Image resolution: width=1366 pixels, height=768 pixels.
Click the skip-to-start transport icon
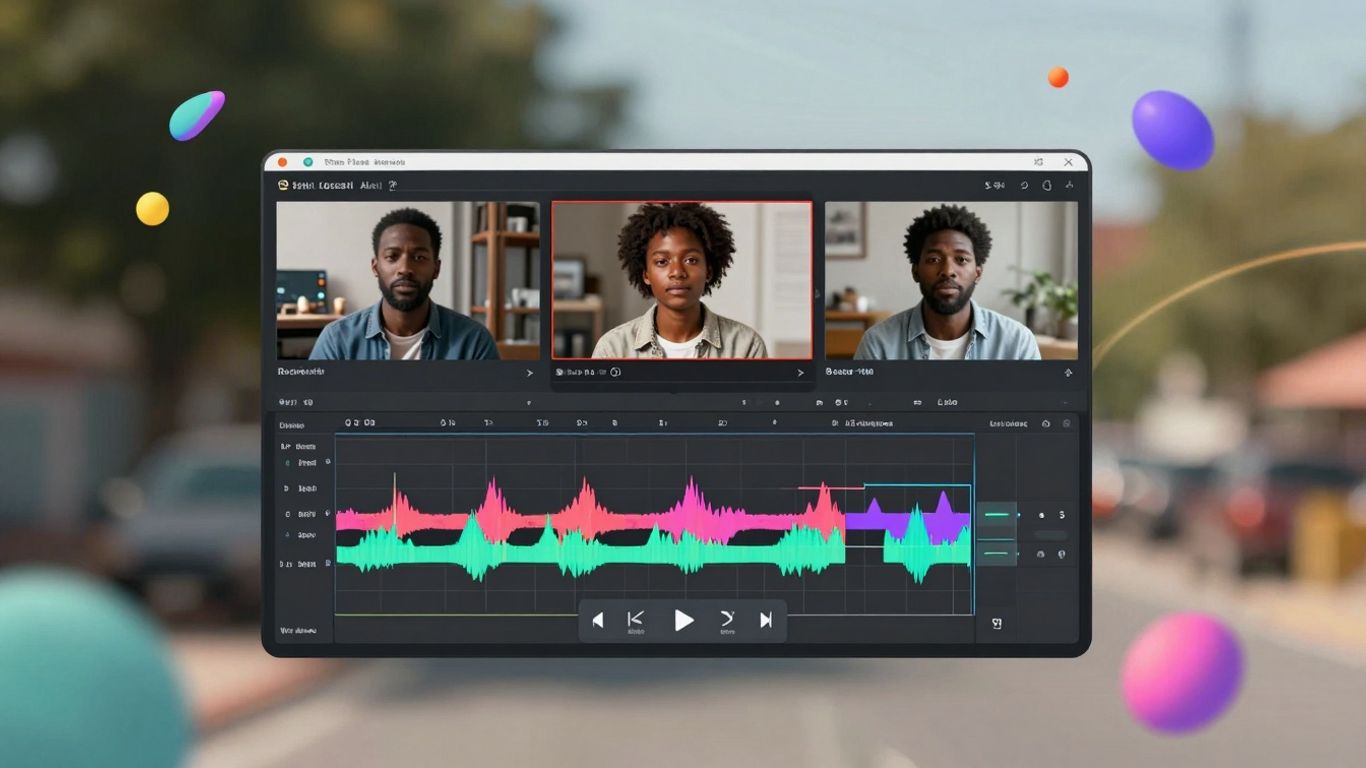[636, 618]
